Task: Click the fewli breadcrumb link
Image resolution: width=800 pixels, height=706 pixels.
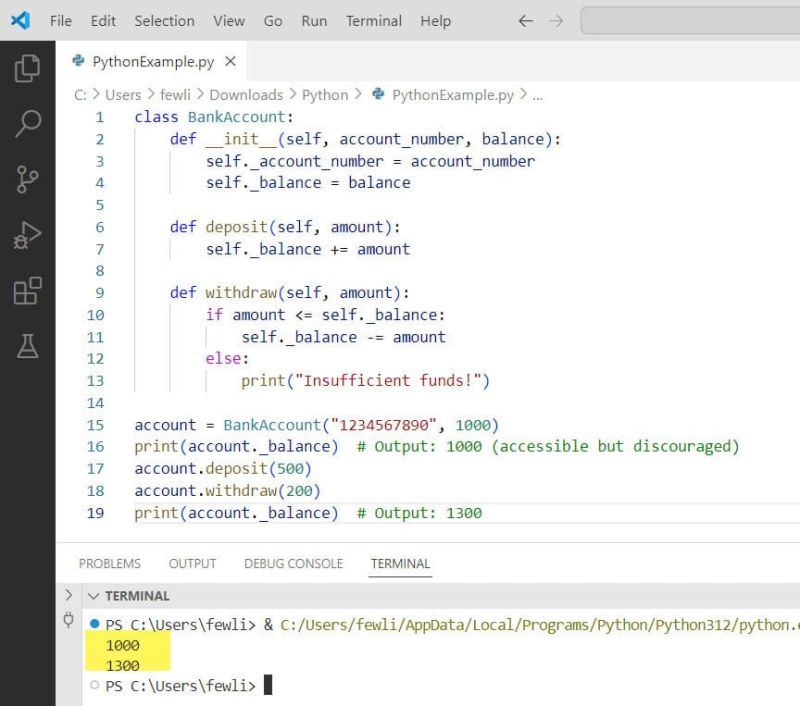Action: pos(178,95)
